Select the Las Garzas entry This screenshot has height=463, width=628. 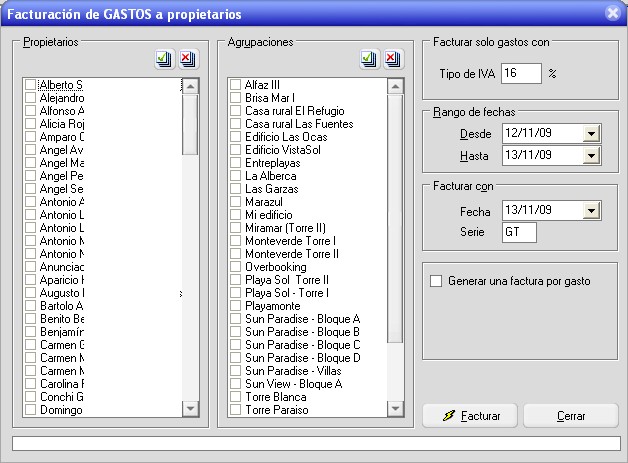tap(272, 189)
